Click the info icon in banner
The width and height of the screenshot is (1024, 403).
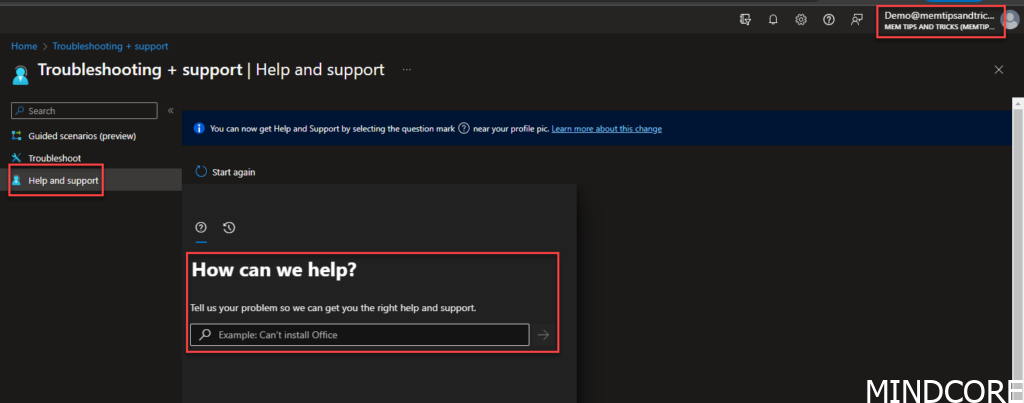pyautogui.click(x=200, y=129)
